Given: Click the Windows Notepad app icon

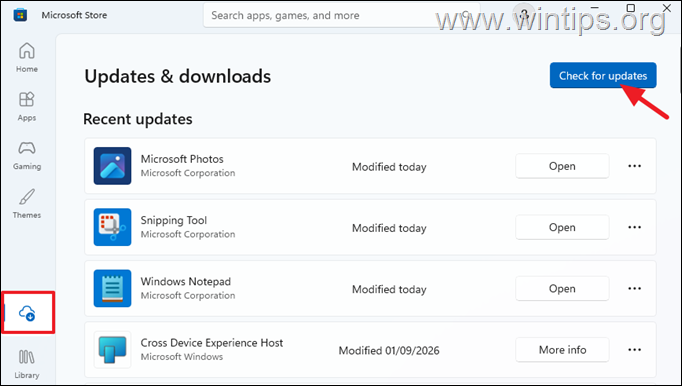Looking at the screenshot, I should 112,289.
